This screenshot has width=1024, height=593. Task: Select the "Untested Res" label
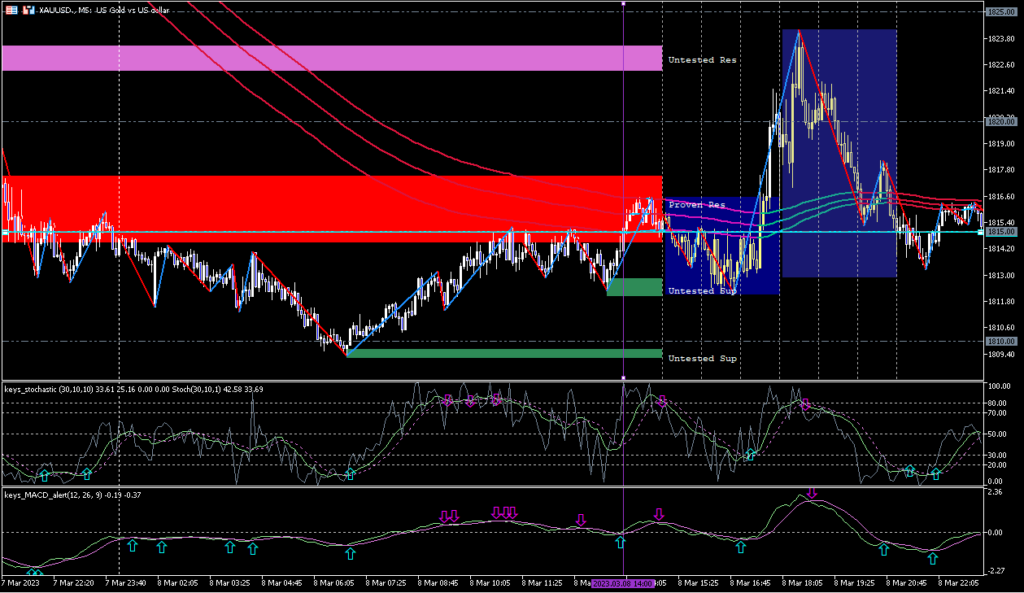[x=702, y=60]
